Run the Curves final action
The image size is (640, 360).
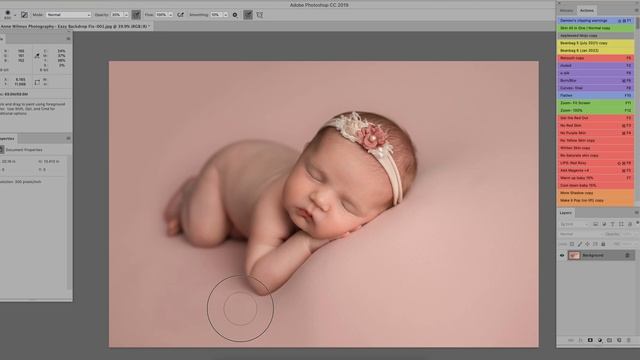pos(595,88)
